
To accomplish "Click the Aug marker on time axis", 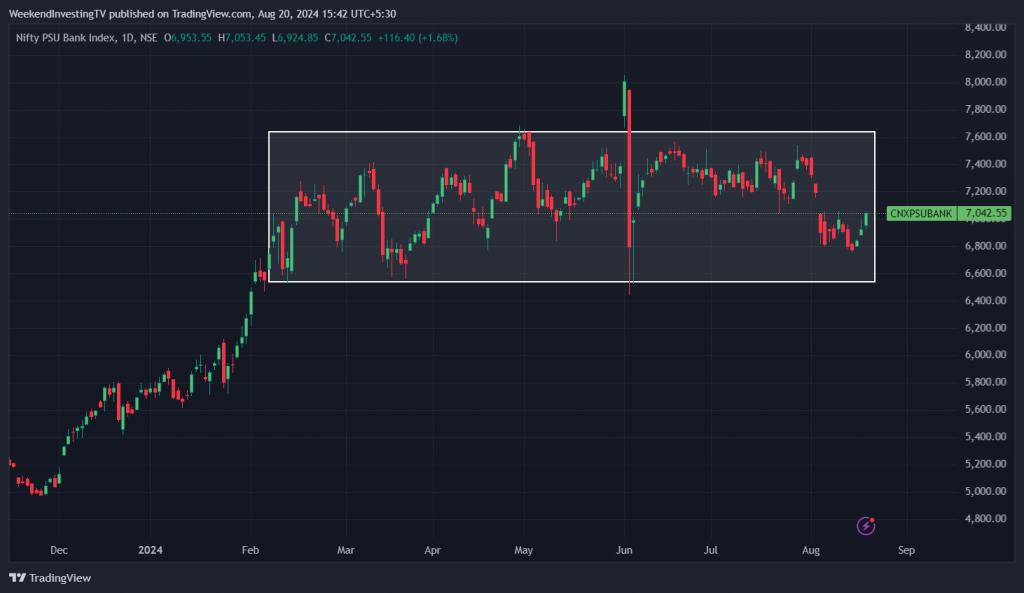I will [x=810, y=550].
